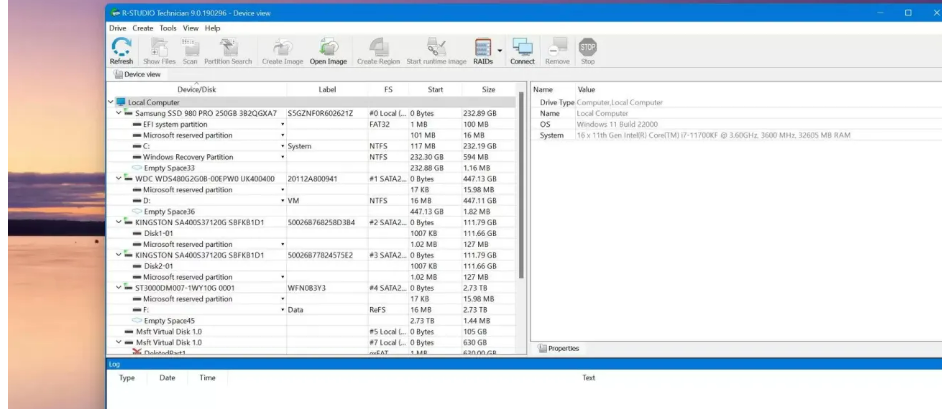Switch to the Properties tab
This screenshot has height=409, width=942.
(561, 348)
